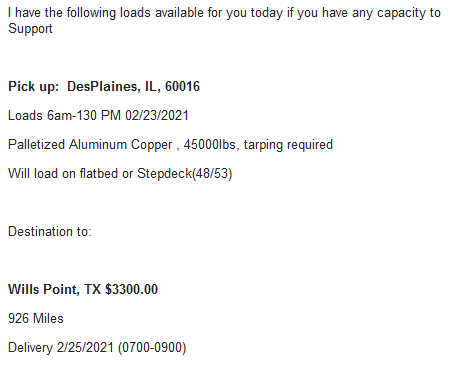Click the load date 02/23/2021
473x369 pixels.
pyautogui.click(x=157, y=115)
